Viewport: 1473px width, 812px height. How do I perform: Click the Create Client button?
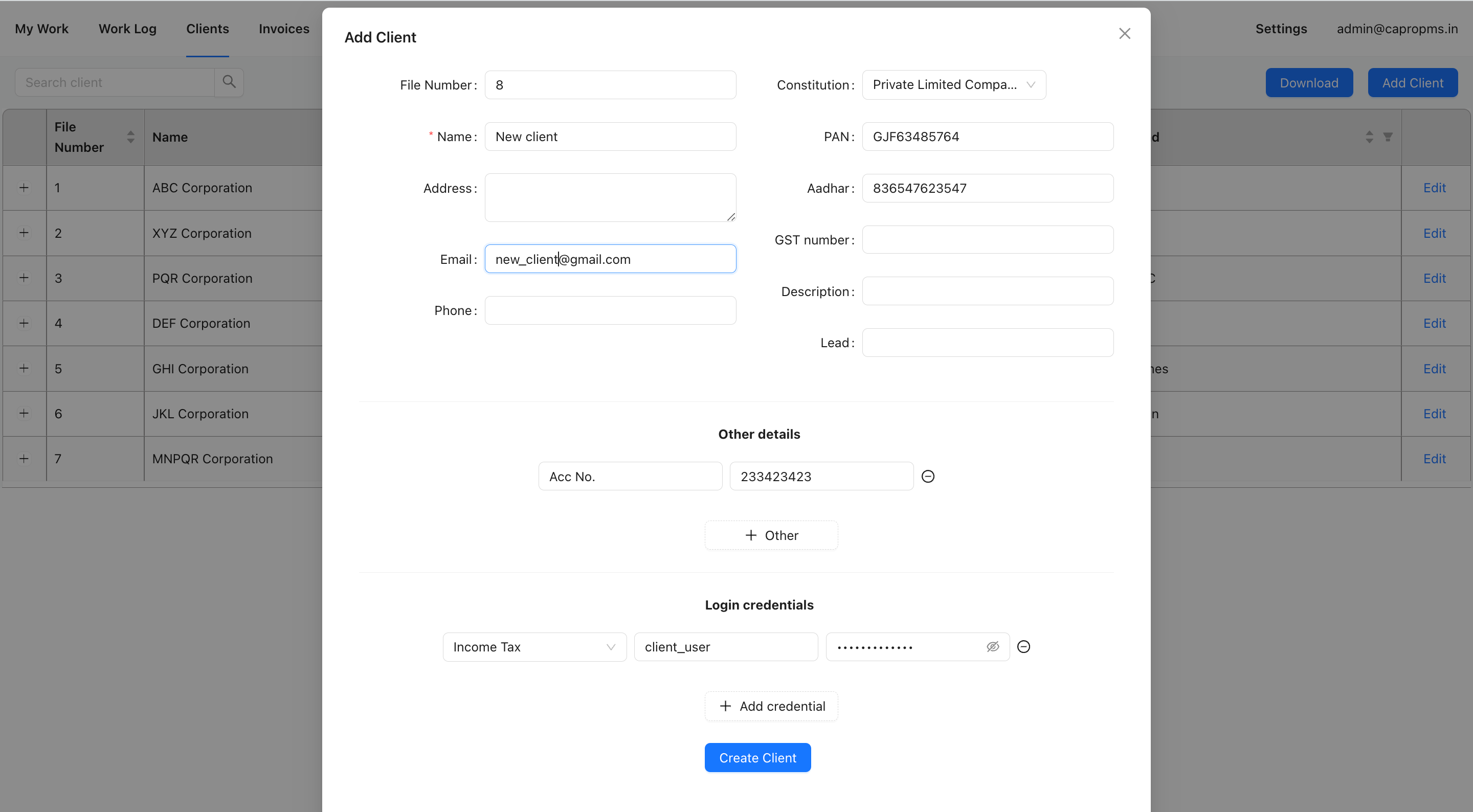[x=757, y=757]
